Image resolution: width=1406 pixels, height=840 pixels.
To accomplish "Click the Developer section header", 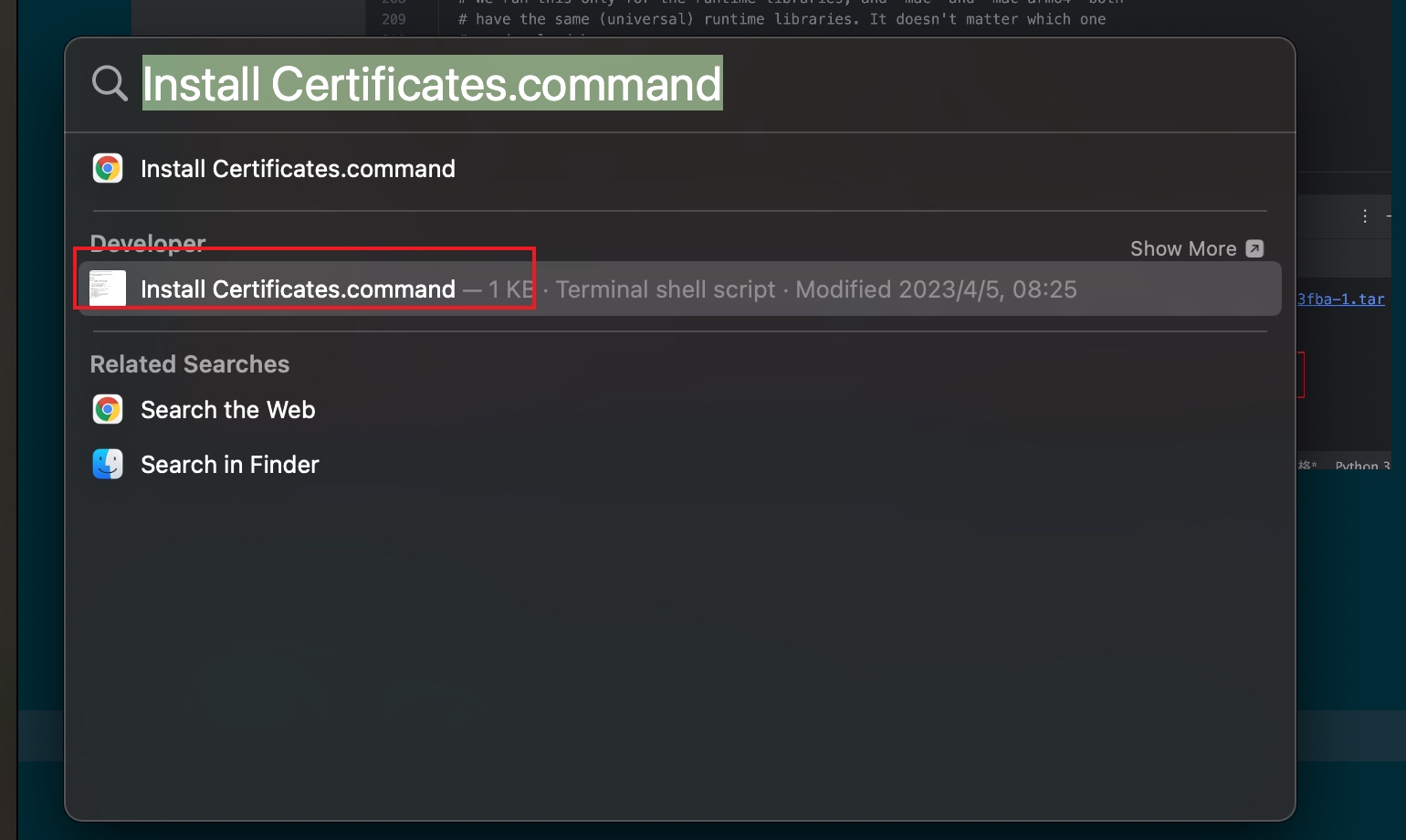I will tap(148, 243).
